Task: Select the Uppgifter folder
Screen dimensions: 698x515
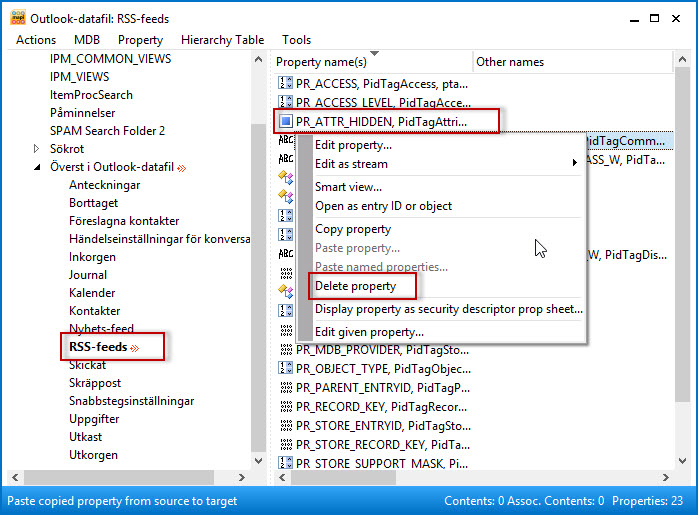Action: (94, 419)
